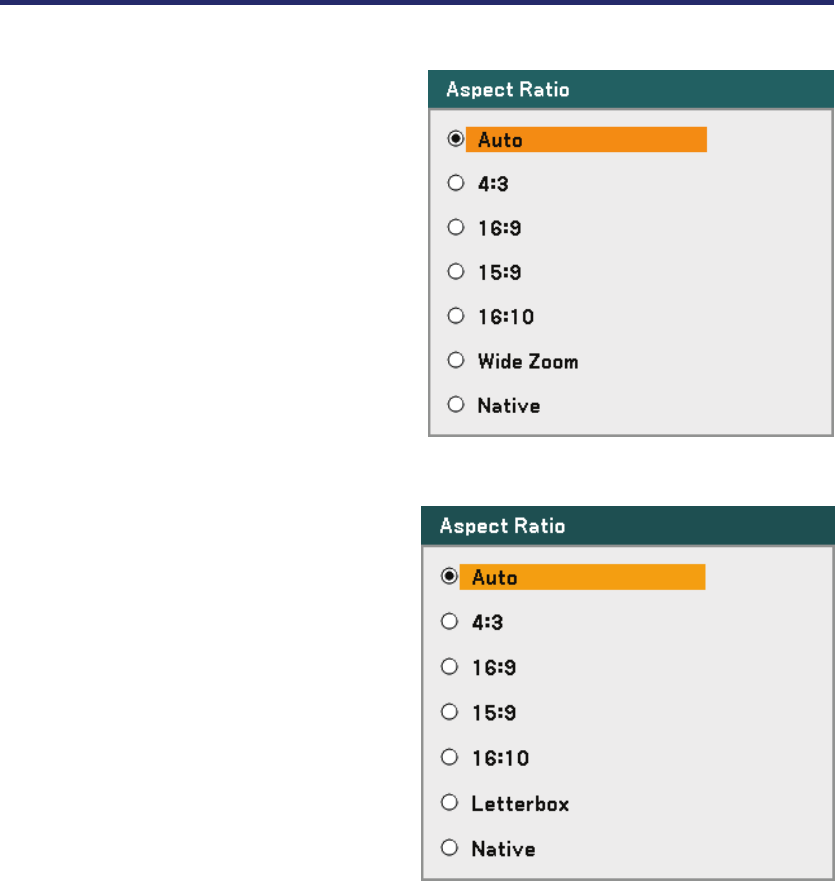Choose 4:3 in the menu containing Letterbox
Image resolution: width=835 pixels, height=881 pixels.
pyautogui.click(x=450, y=622)
